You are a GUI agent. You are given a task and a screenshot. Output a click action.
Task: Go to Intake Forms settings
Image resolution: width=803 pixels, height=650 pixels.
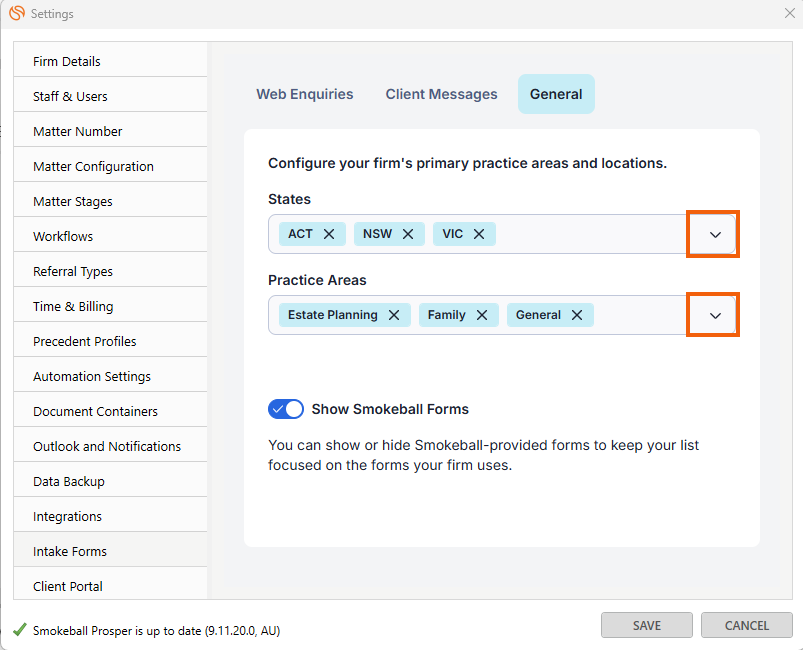click(x=70, y=551)
